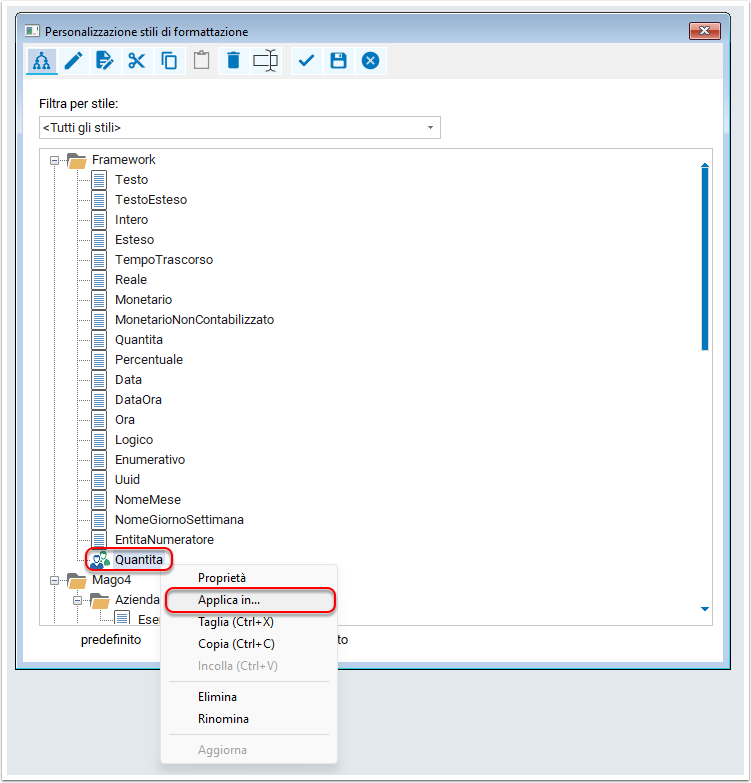Open the Filtra per stile dropdown
Image resolution: width=751 pixels, height=783 pixels.
click(x=430, y=128)
